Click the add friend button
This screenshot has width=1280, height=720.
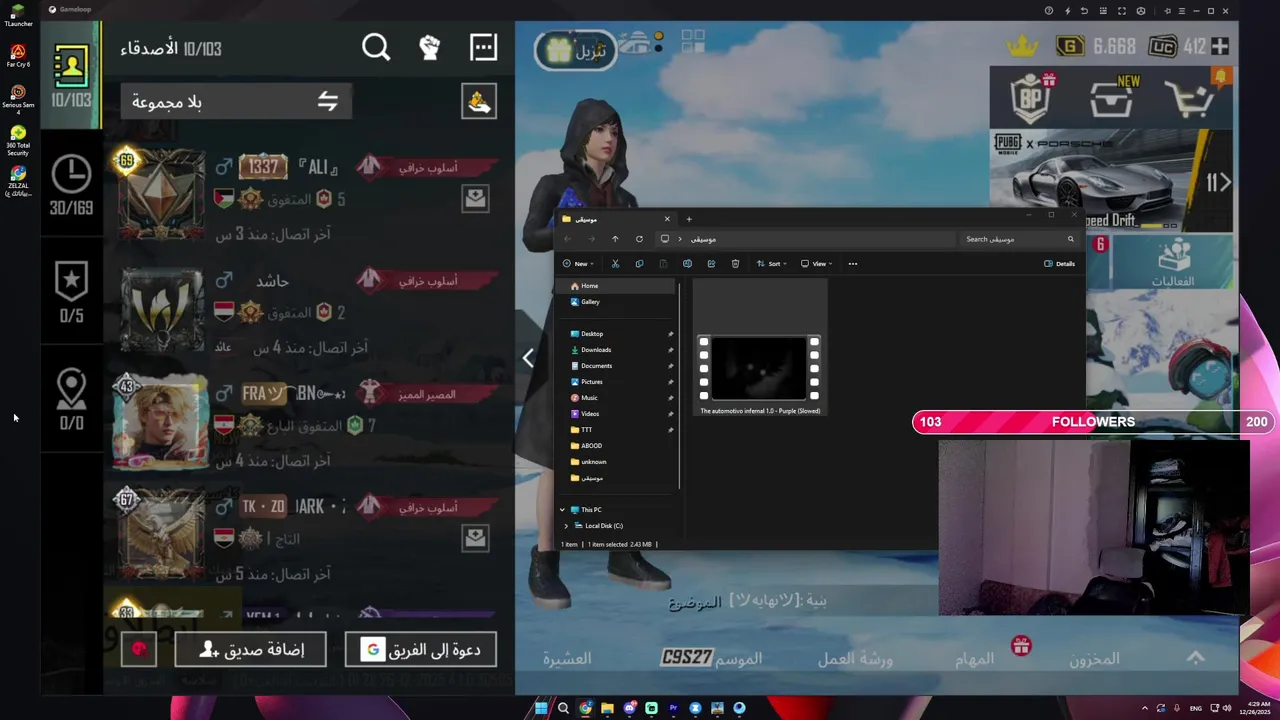tap(250, 650)
